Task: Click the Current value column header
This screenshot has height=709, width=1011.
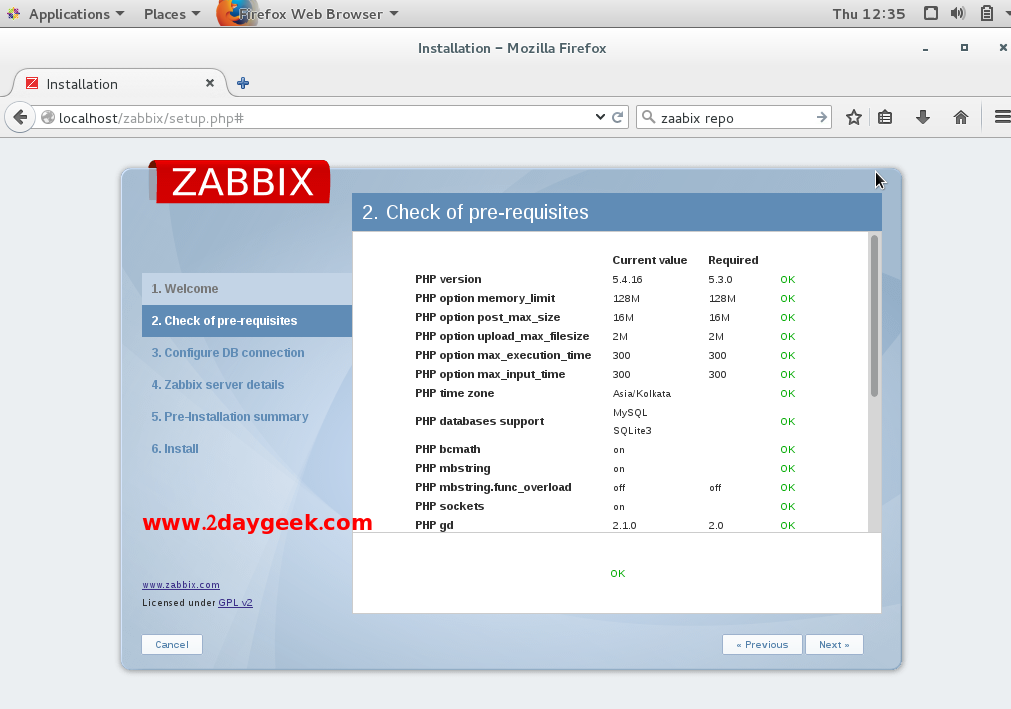Action: (649, 260)
